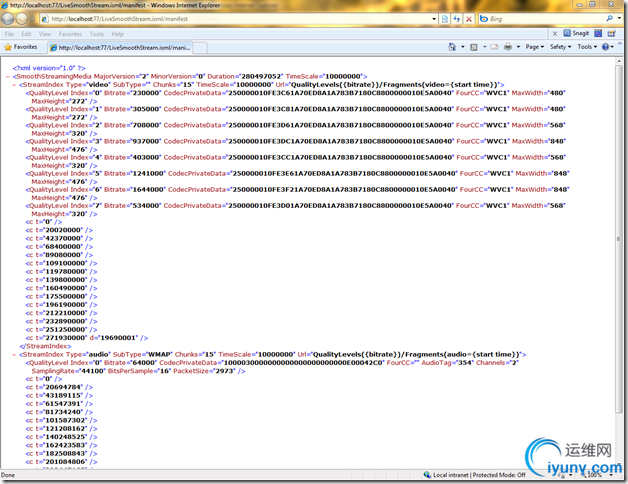Click the c t="175500000" line
Screen dimensions: 628x484
(x=61, y=296)
